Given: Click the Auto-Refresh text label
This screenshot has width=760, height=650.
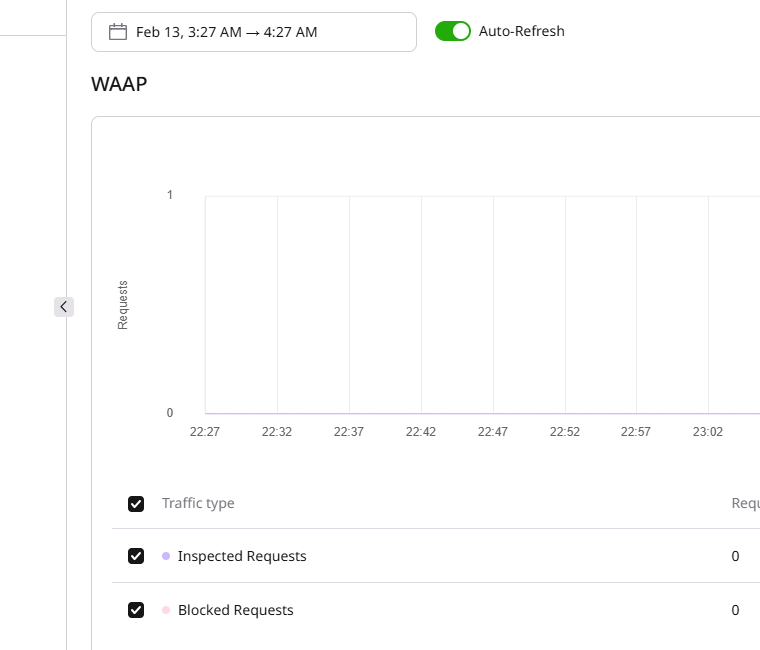Looking at the screenshot, I should point(521,31).
